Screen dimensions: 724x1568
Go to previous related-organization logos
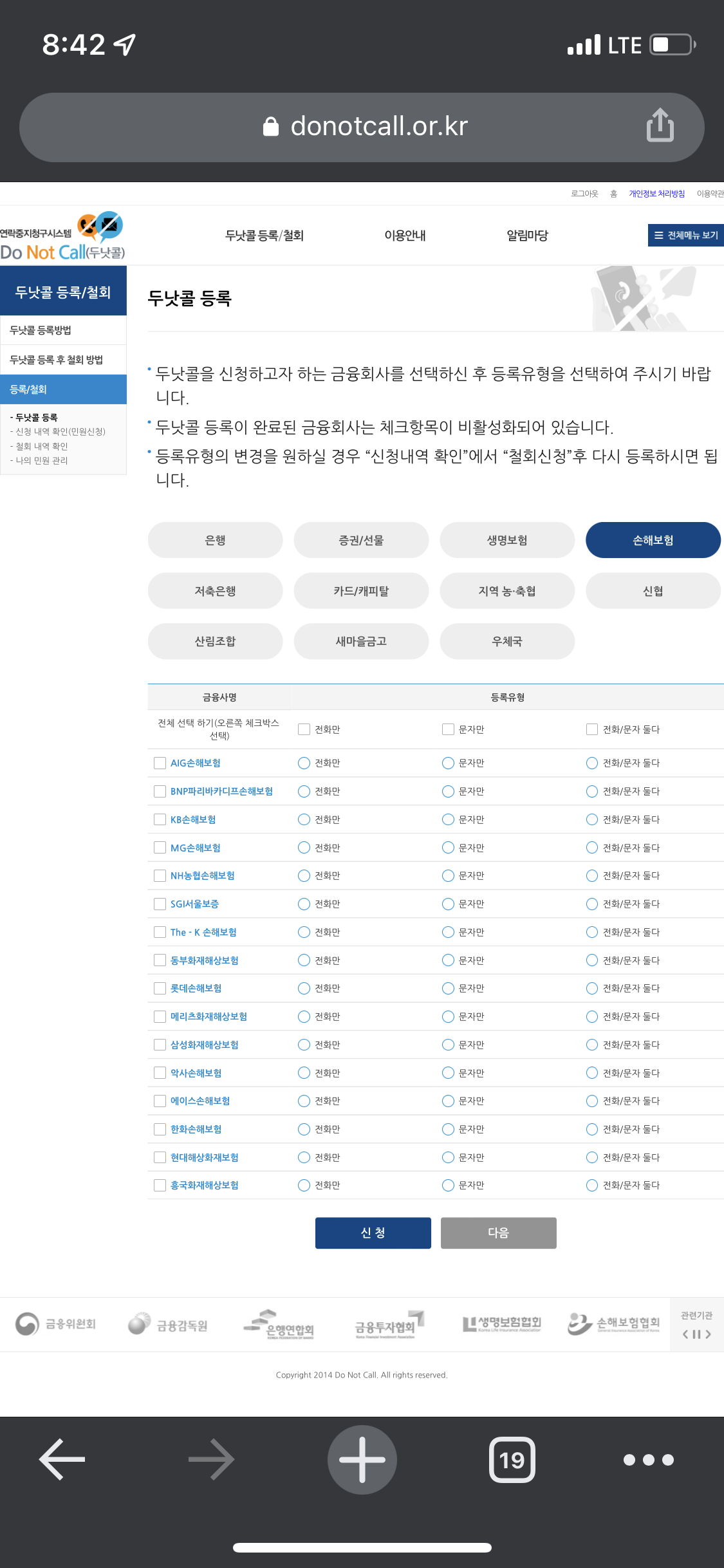tap(685, 1334)
